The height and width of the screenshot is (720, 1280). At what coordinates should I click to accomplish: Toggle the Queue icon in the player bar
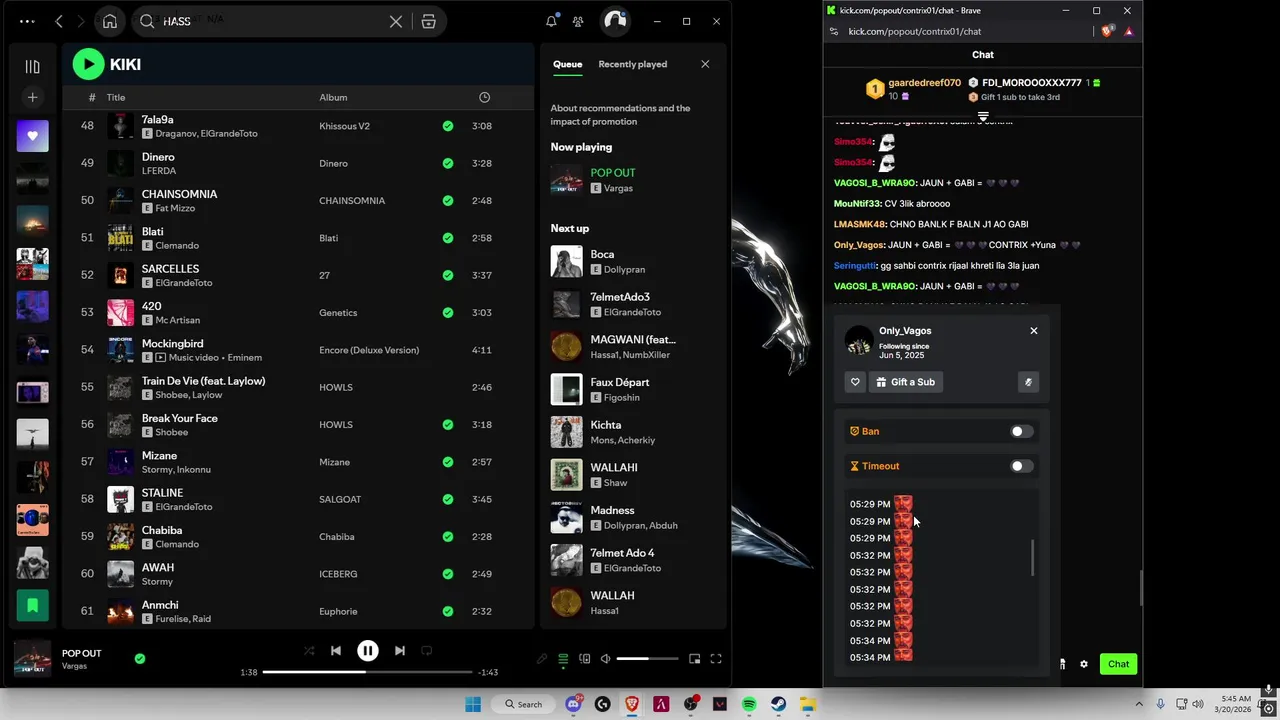click(563, 659)
